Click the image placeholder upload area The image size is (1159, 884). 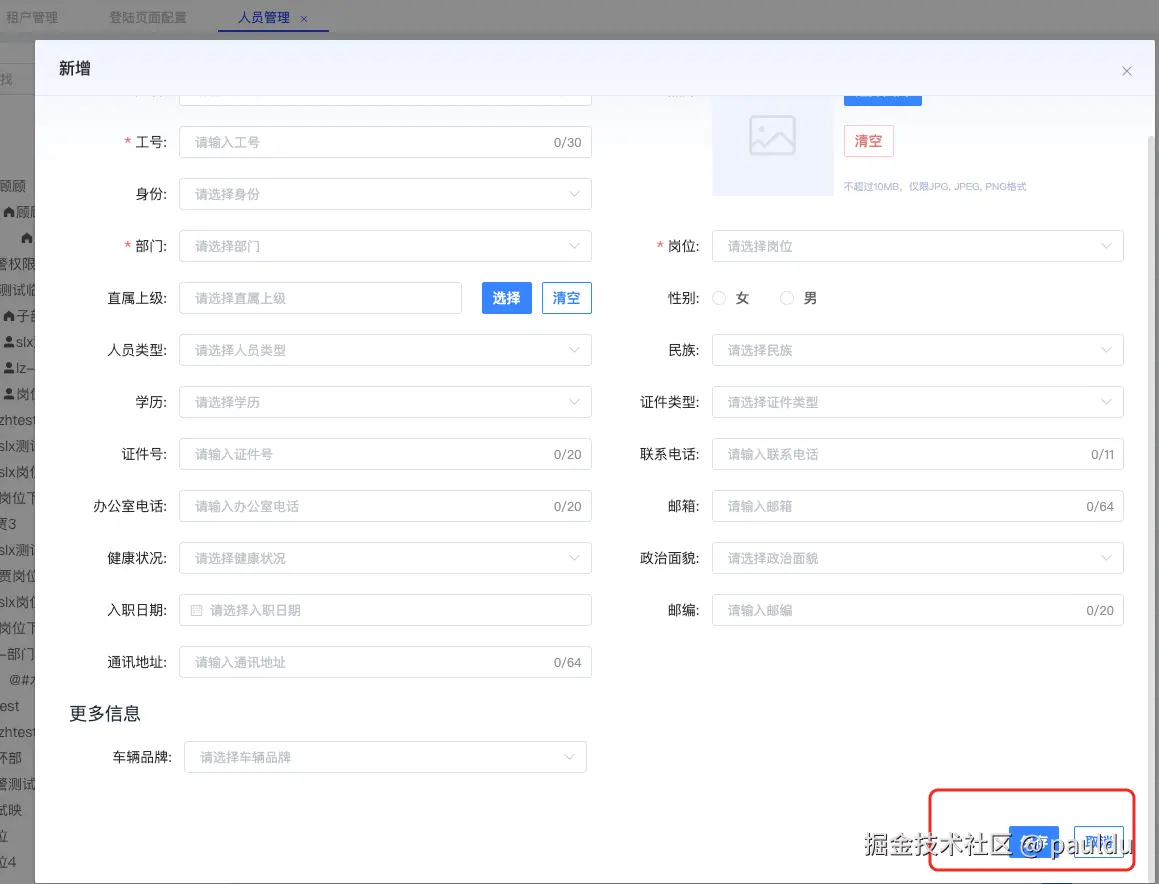(x=772, y=145)
